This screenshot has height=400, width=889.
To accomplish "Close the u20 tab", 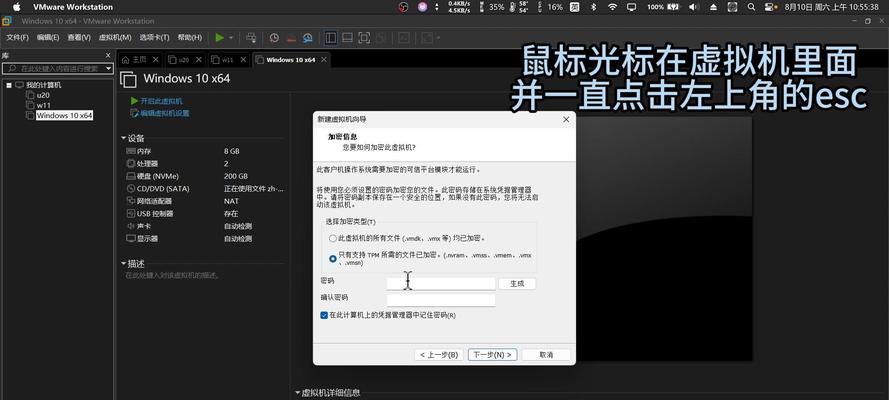I will click(199, 59).
